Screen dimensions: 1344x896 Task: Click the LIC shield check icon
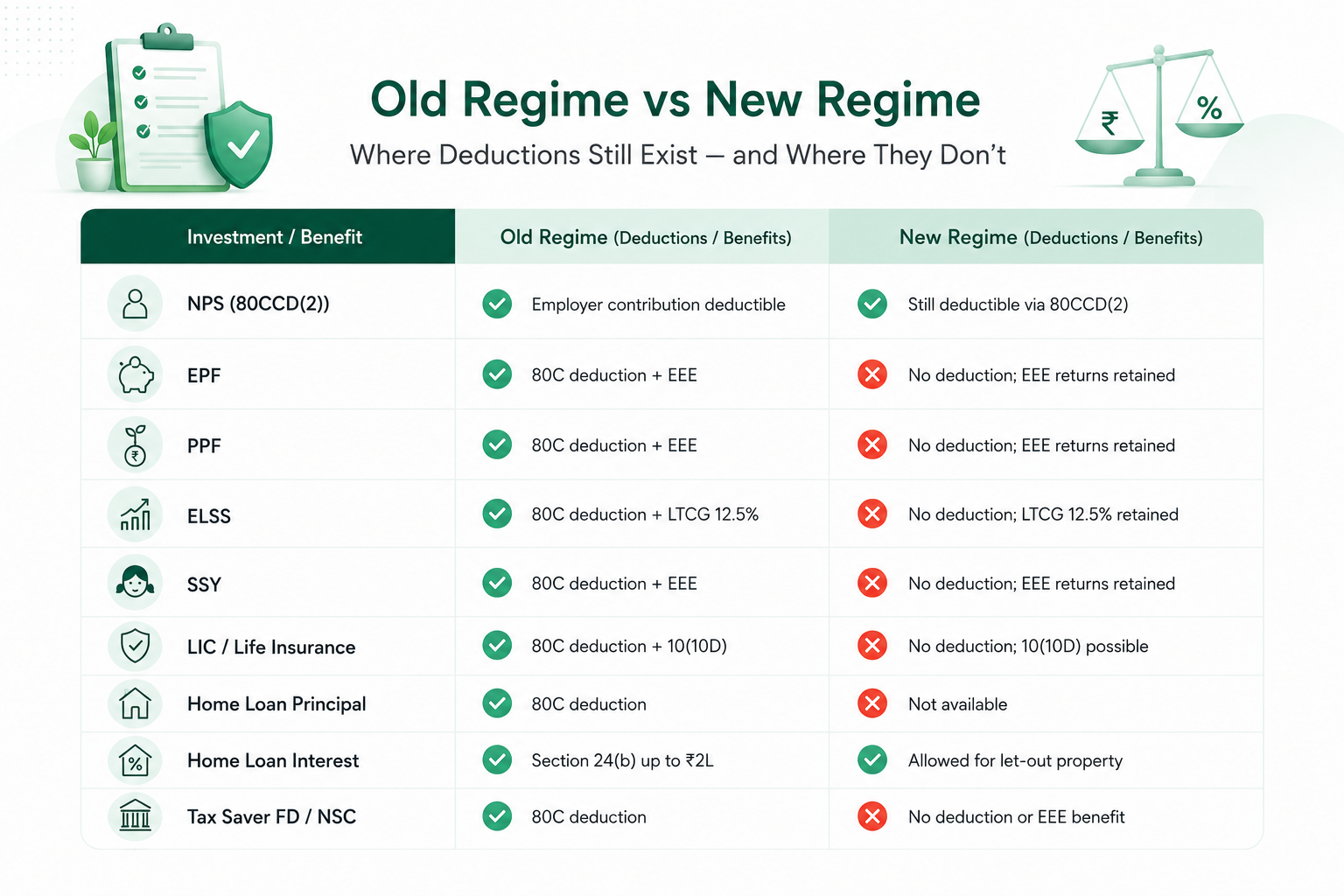coord(135,647)
